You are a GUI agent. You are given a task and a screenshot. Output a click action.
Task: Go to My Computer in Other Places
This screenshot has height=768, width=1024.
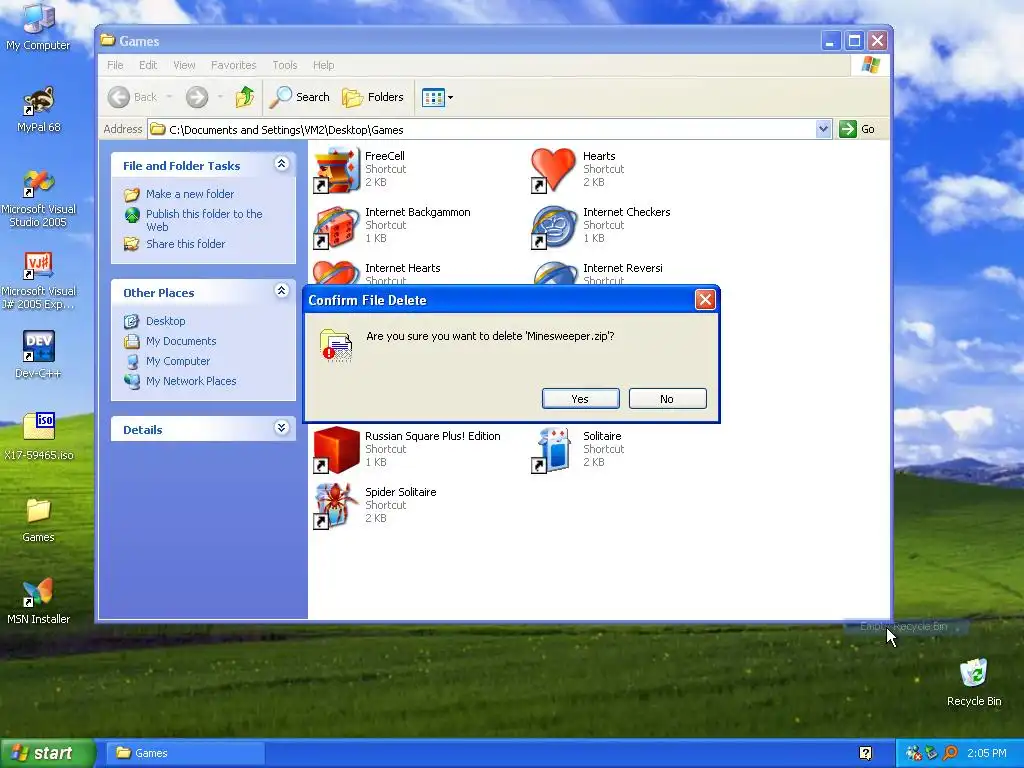[178, 361]
